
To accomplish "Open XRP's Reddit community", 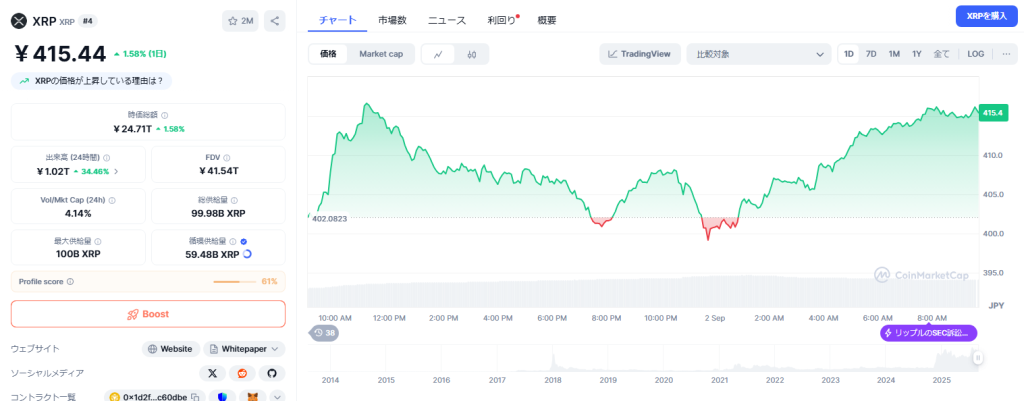I will (242, 374).
